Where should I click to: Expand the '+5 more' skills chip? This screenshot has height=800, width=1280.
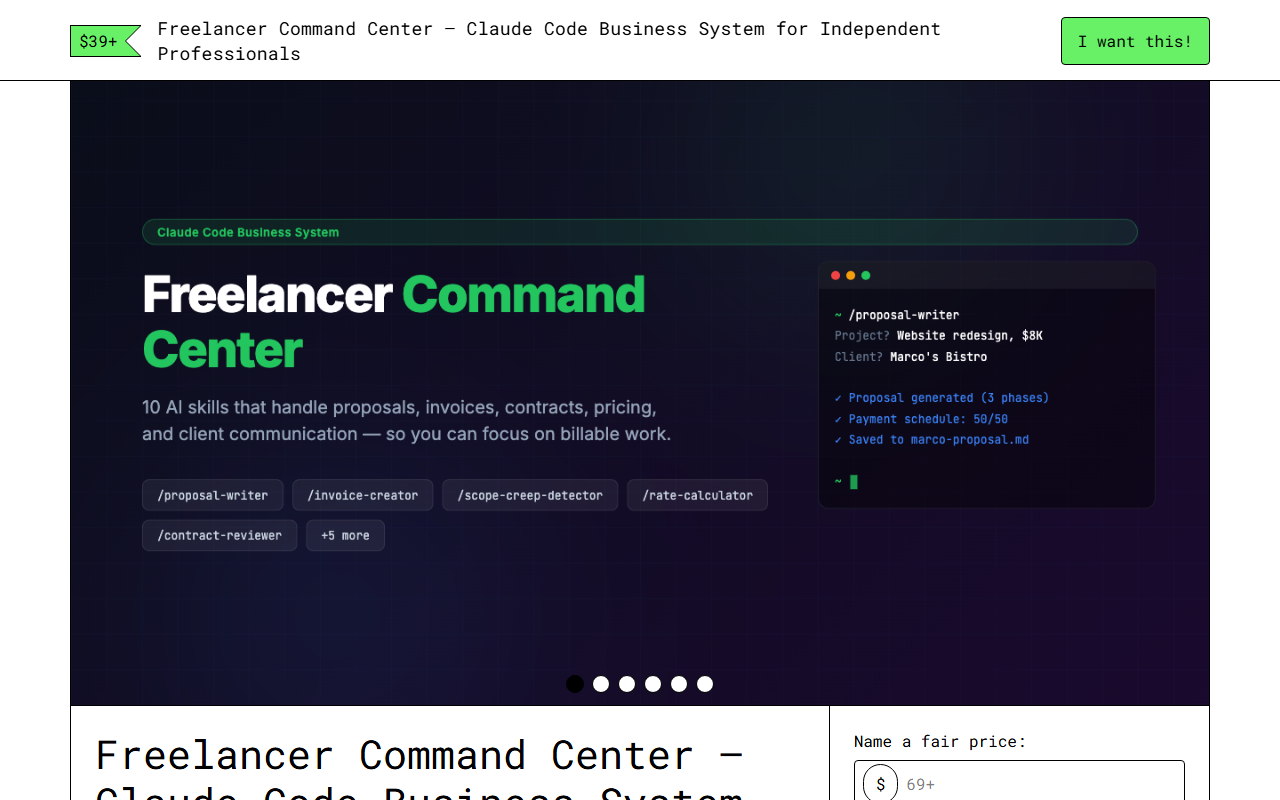click(345, 535)
